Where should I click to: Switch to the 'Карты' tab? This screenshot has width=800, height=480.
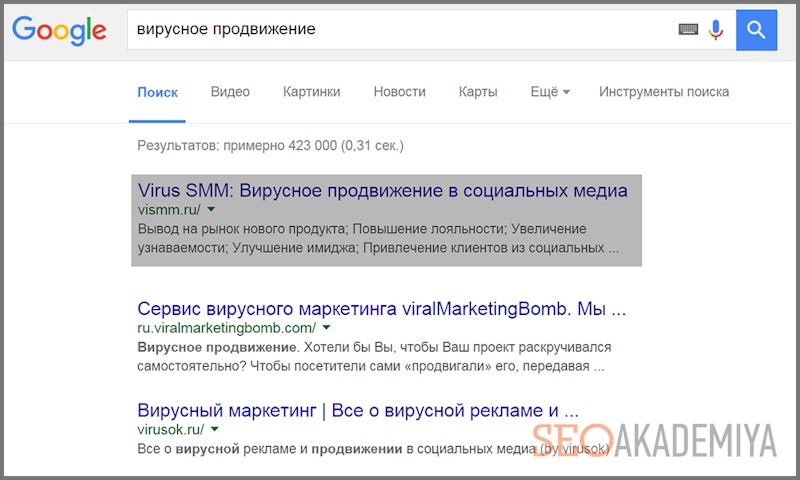pos(478,92)
